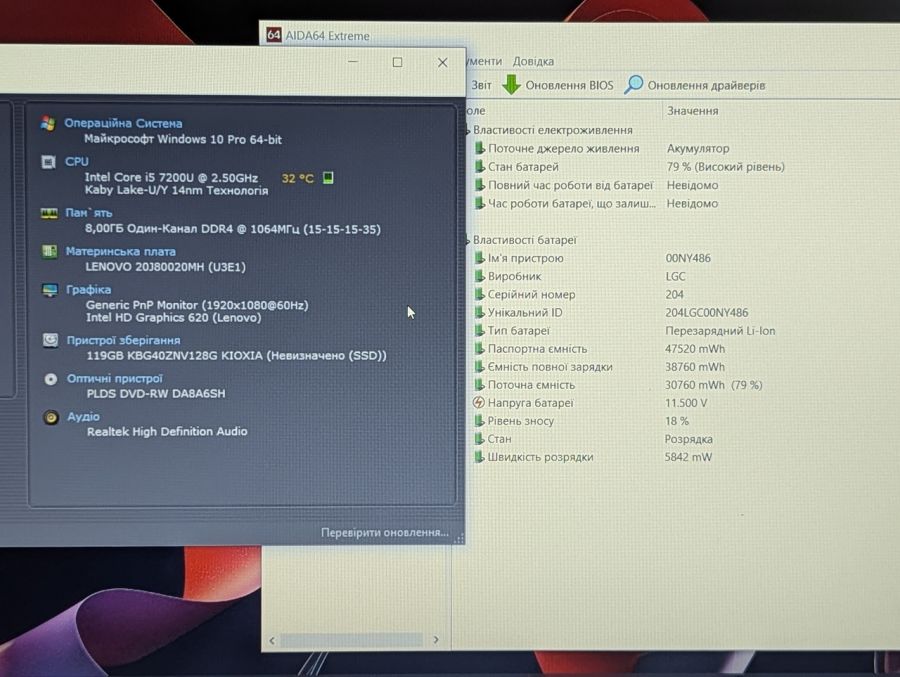Click Оновлення BIOS toolbar button
Image resolution: width=900 pixels, height=677 pixels.
[x=558, y=85]
